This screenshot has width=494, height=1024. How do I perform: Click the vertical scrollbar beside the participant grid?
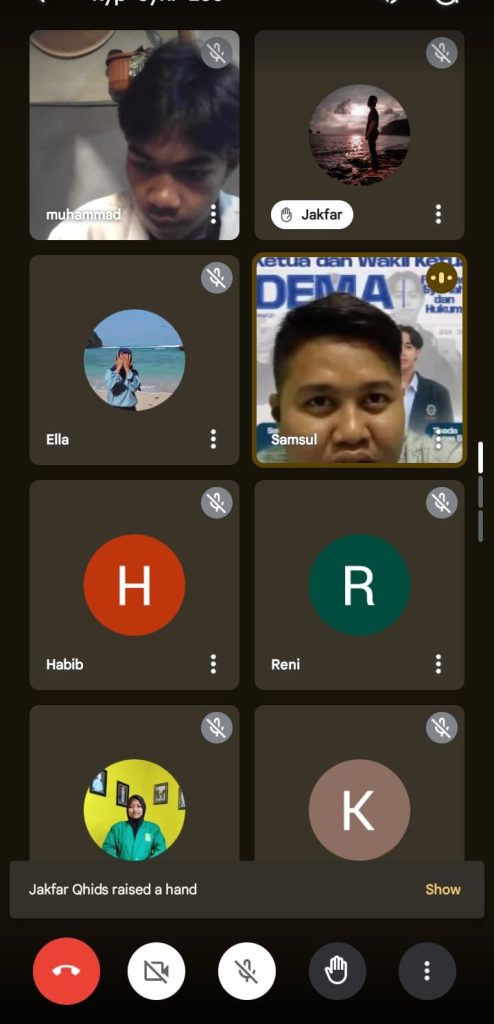481,492
